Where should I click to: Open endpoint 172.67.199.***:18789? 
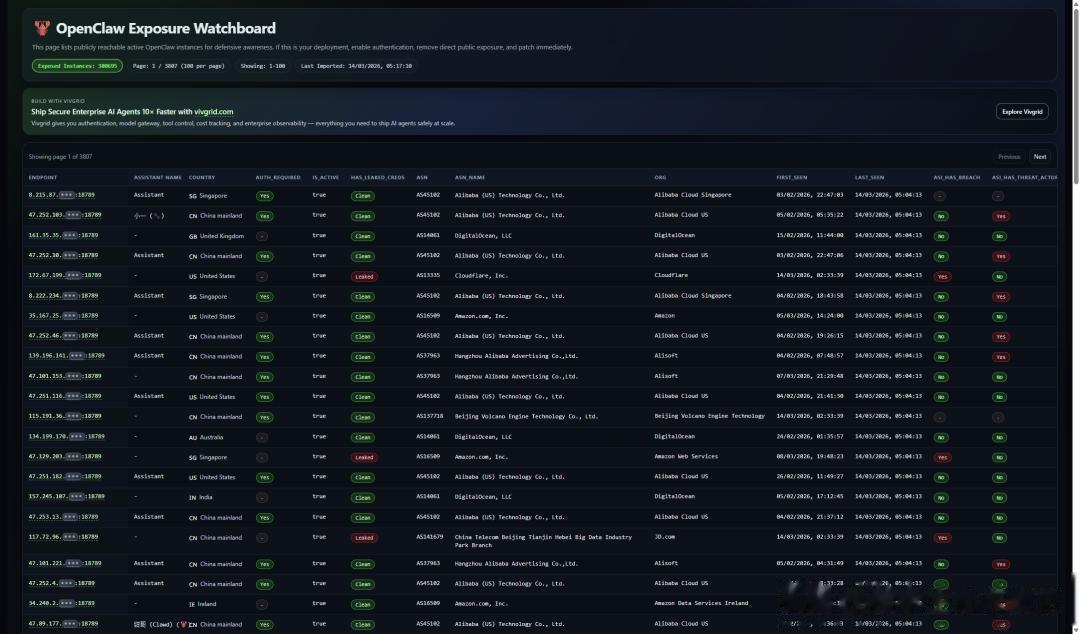(65, 276)
